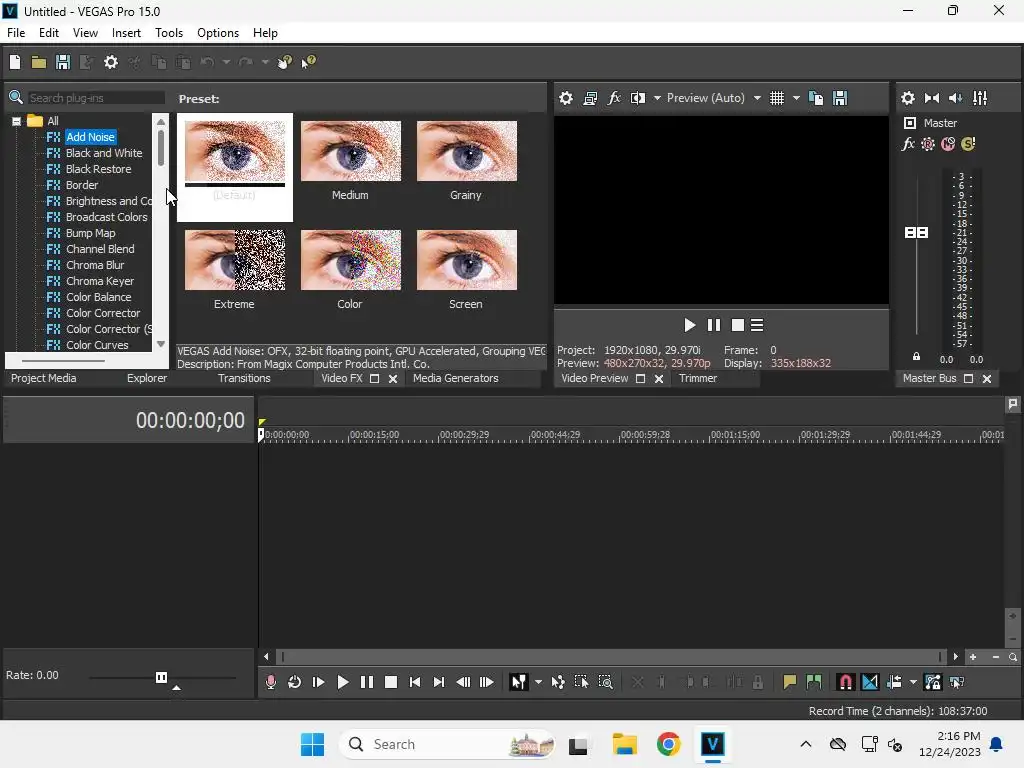Click the Master volume fader handle

[x=916, y=232]
